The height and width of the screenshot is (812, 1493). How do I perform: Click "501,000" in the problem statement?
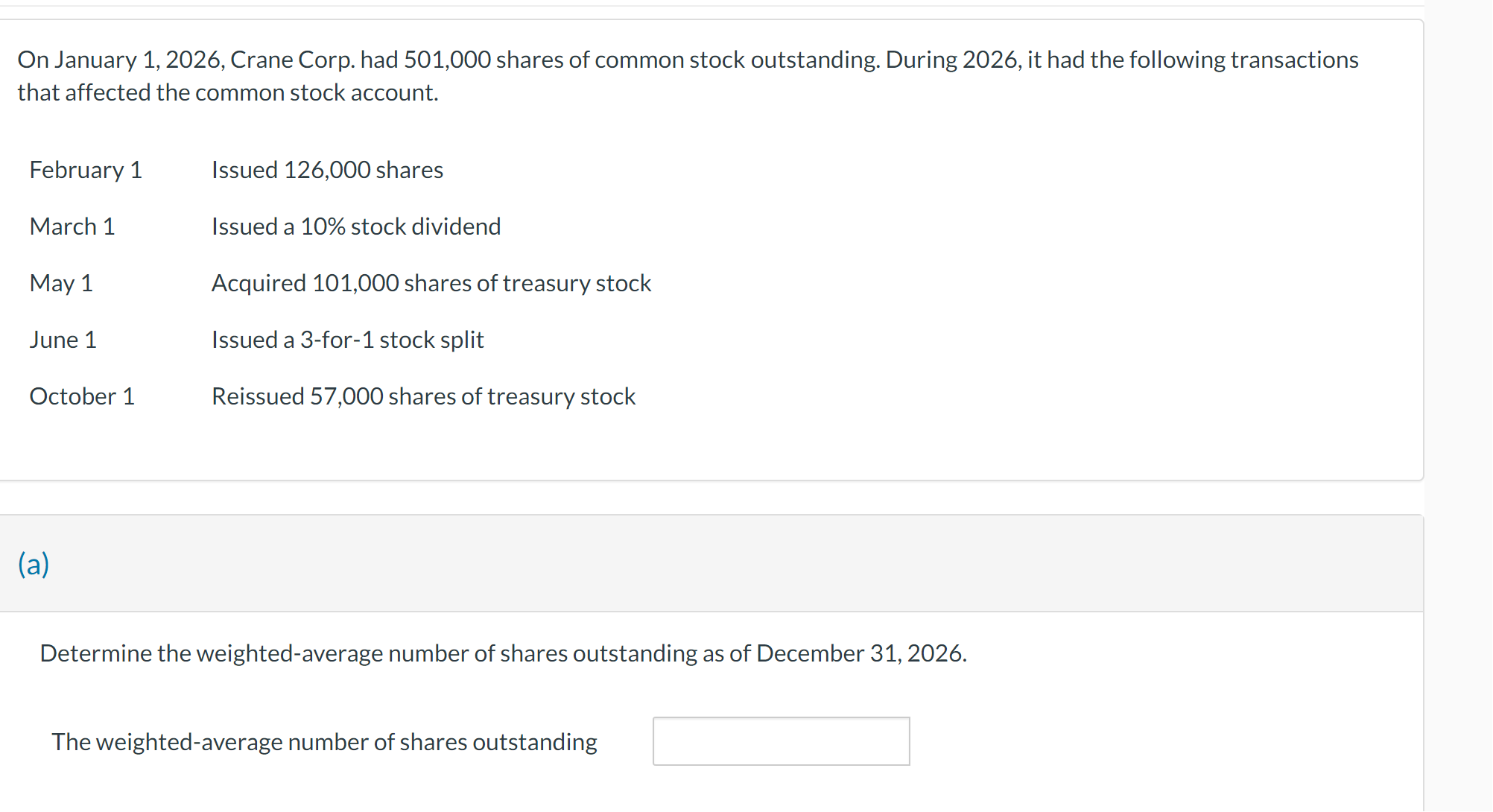coord(447,60)
